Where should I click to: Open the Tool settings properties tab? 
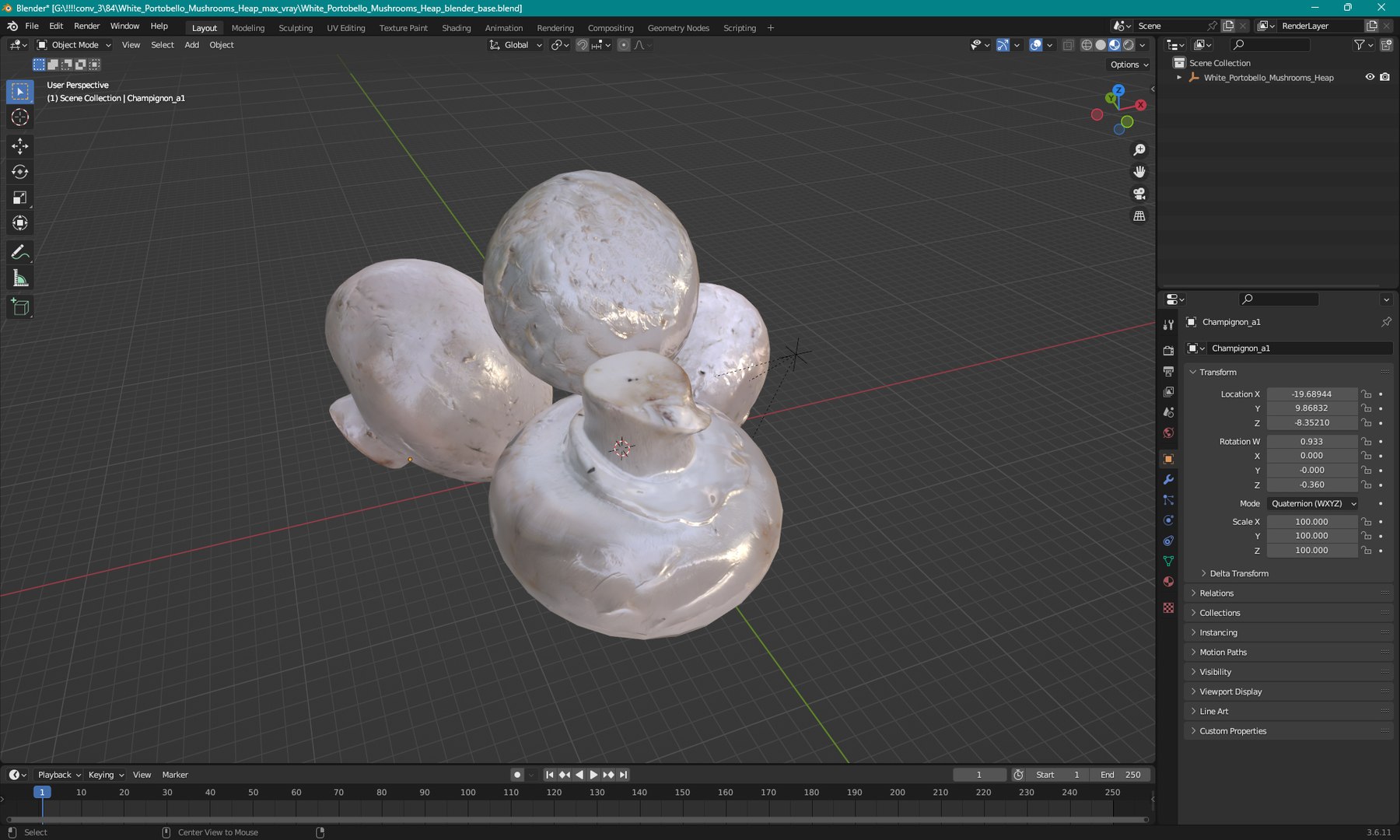point(1168,324)
